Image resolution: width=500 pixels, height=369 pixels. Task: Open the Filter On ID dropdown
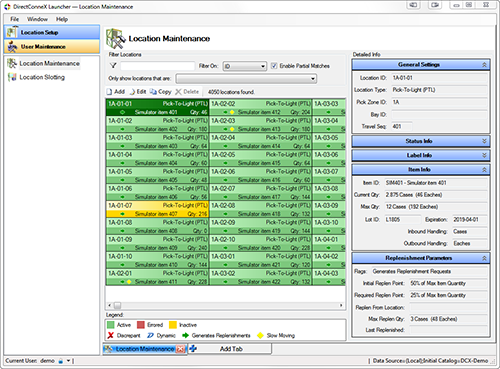(x=245, y=66)
